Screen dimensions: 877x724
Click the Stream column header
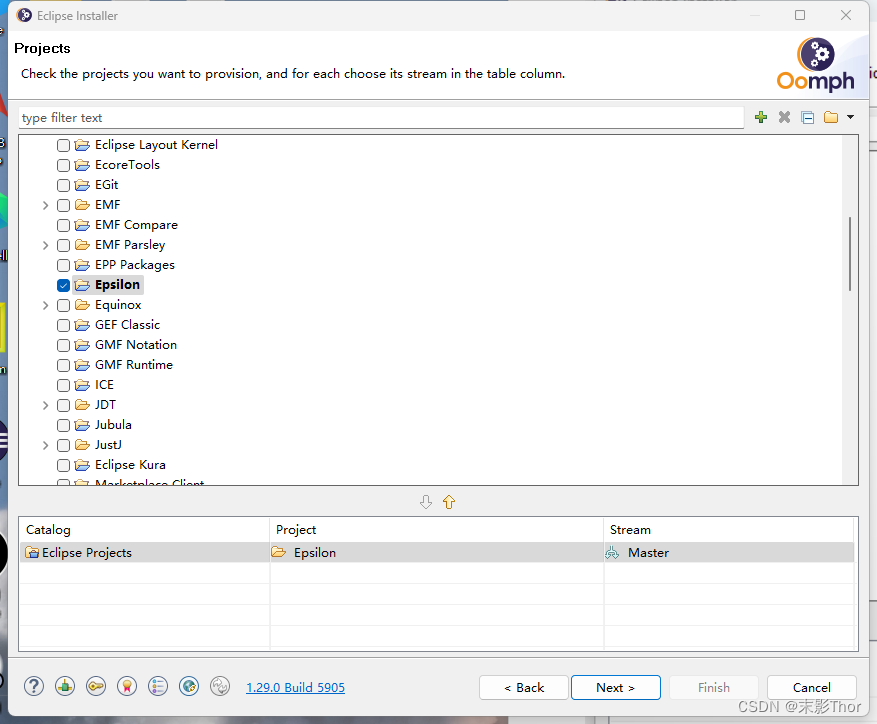pos(729,530)
